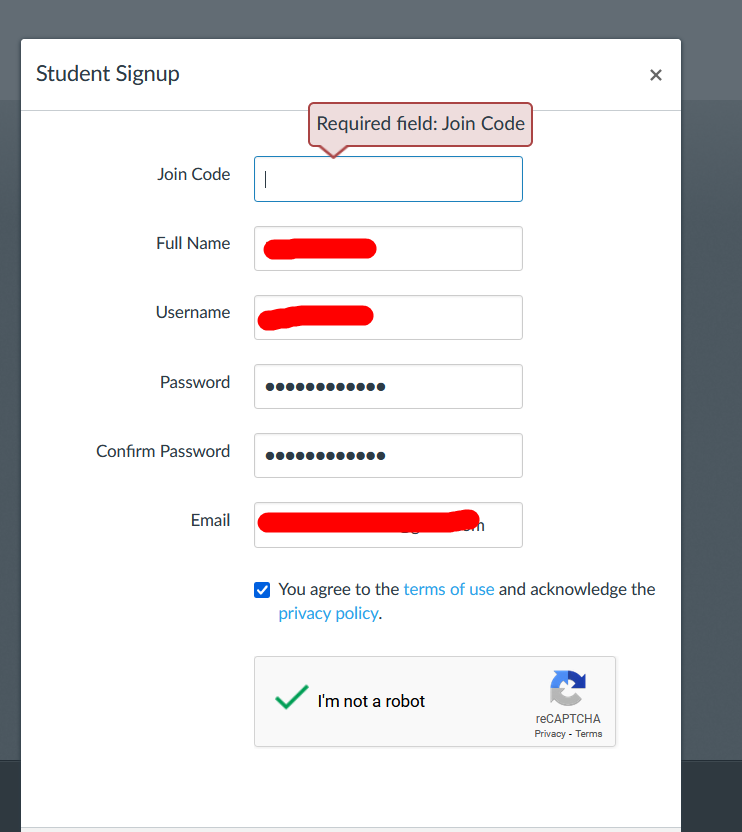Click the Join Code label
742x832 pixels.
pyautogui.click(x=193, y=174)
